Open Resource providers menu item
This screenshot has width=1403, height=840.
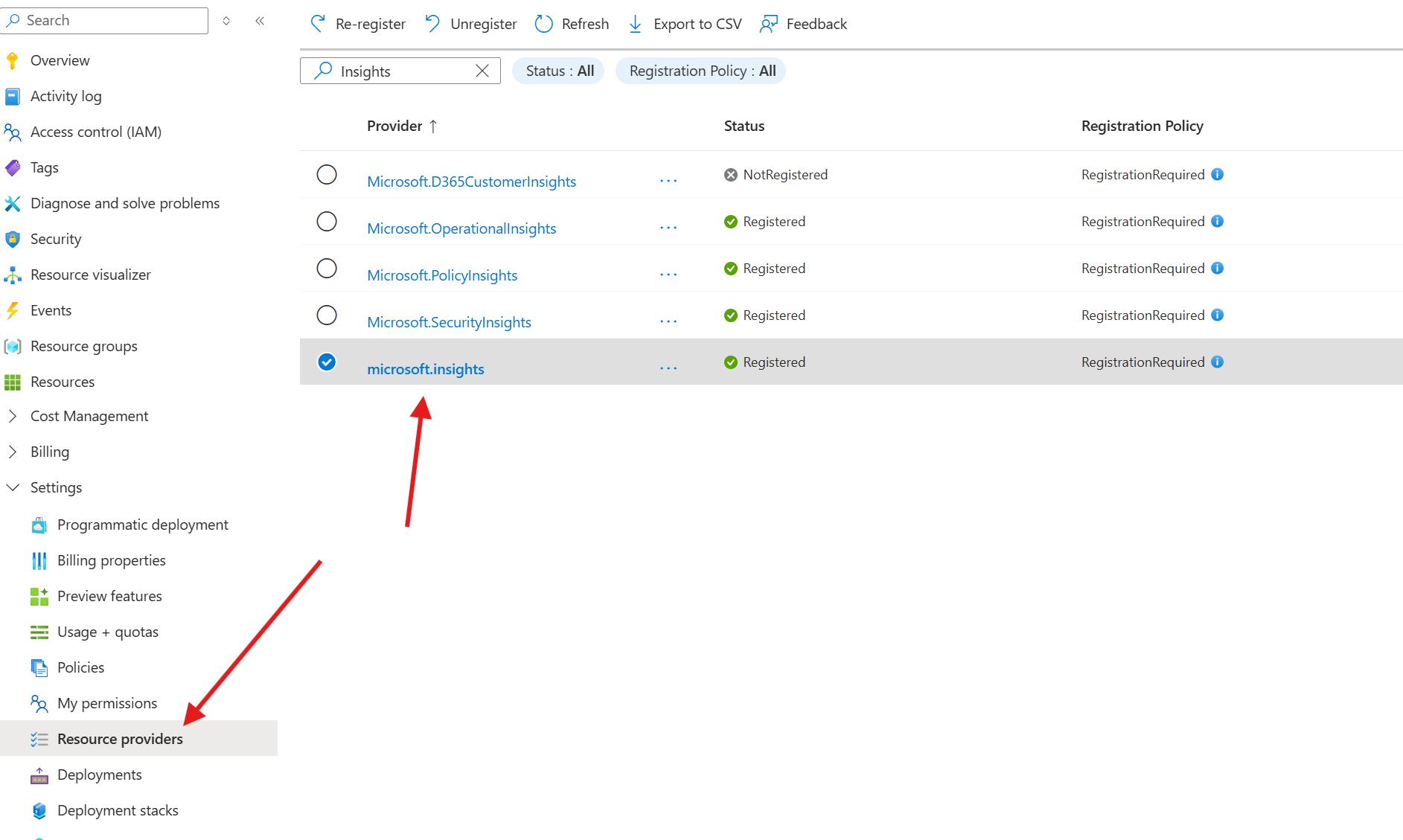coord(138,738)
